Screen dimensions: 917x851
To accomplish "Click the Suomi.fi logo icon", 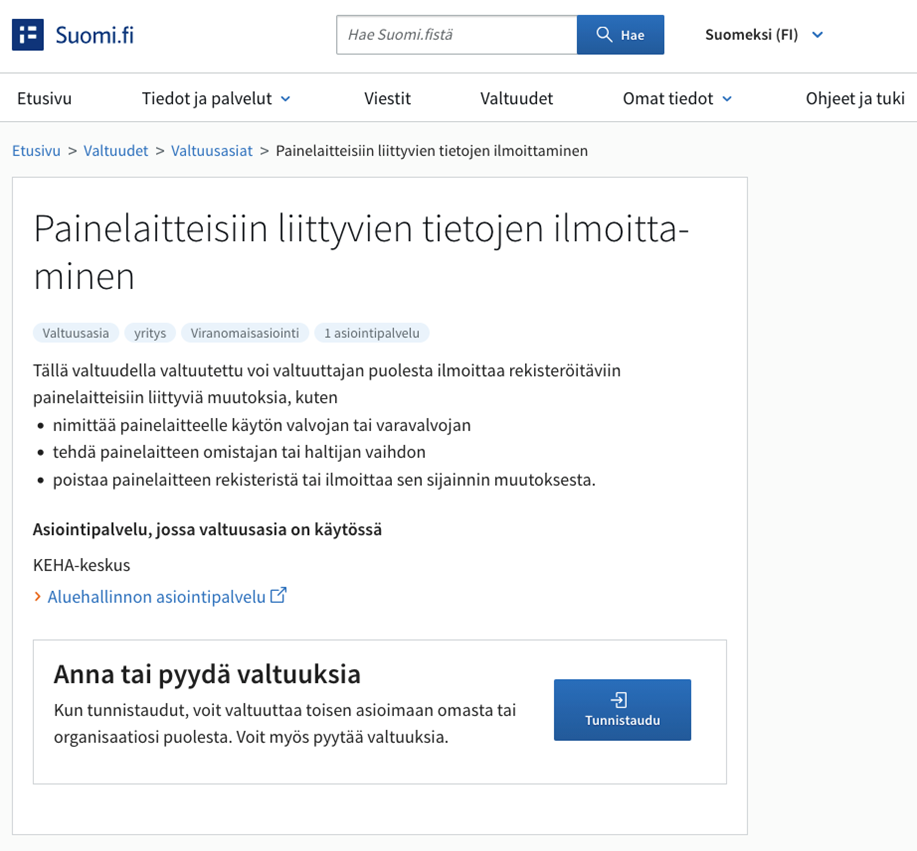I will [x=27, y=33].
